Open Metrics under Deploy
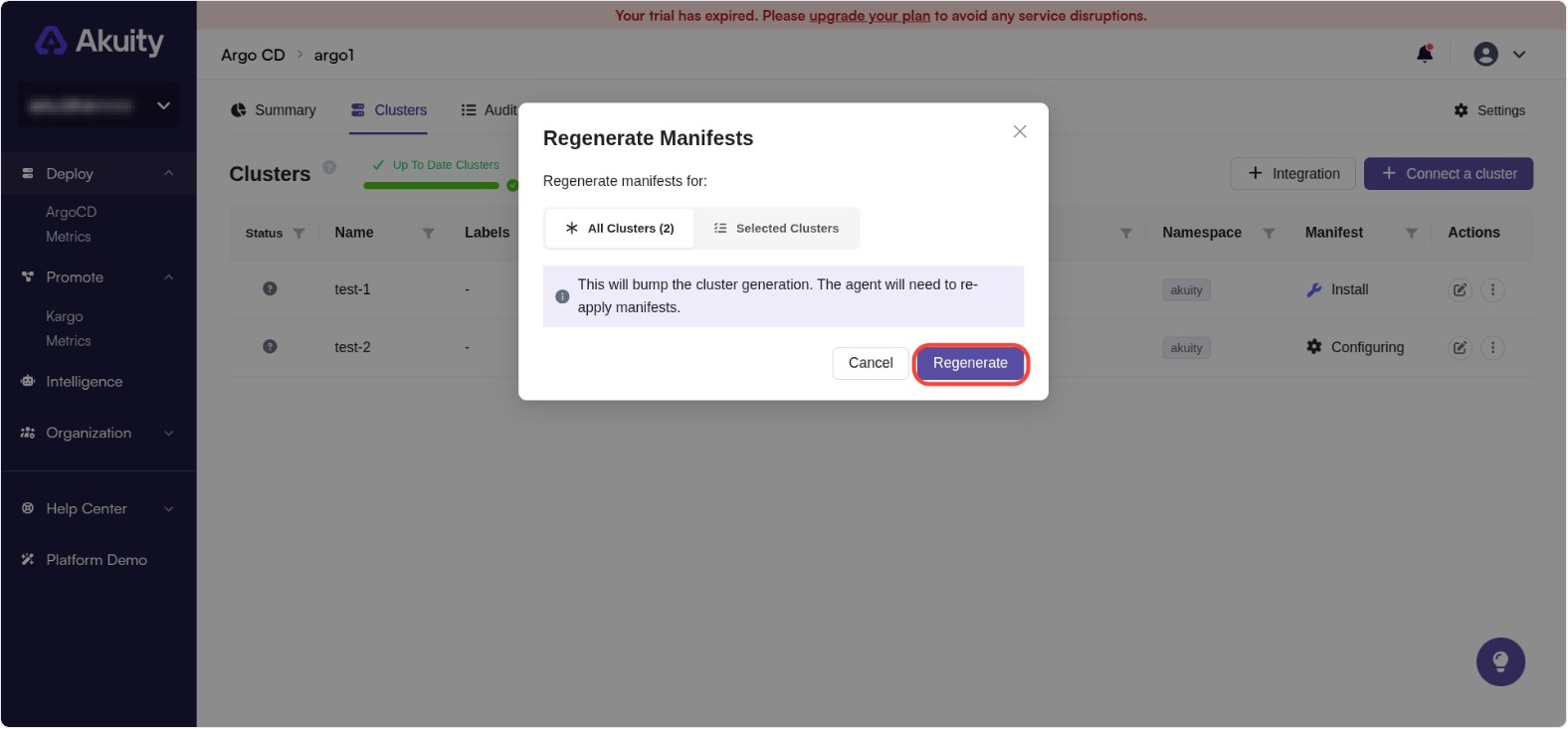Image resolution: width=1568 pixels, height=729 pixels. click(69, 237)
